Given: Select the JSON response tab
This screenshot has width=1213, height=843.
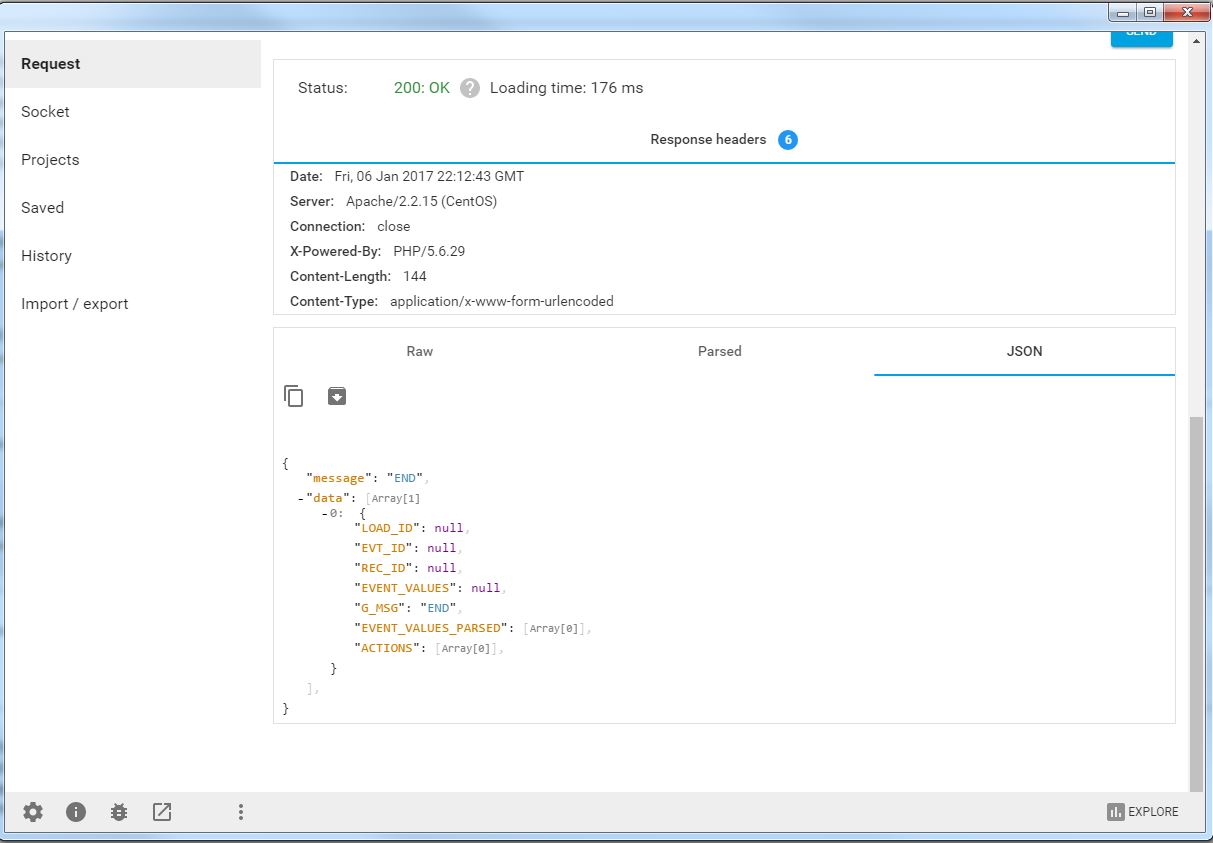Looking at the screenshot, I should tap(1024, 351).
